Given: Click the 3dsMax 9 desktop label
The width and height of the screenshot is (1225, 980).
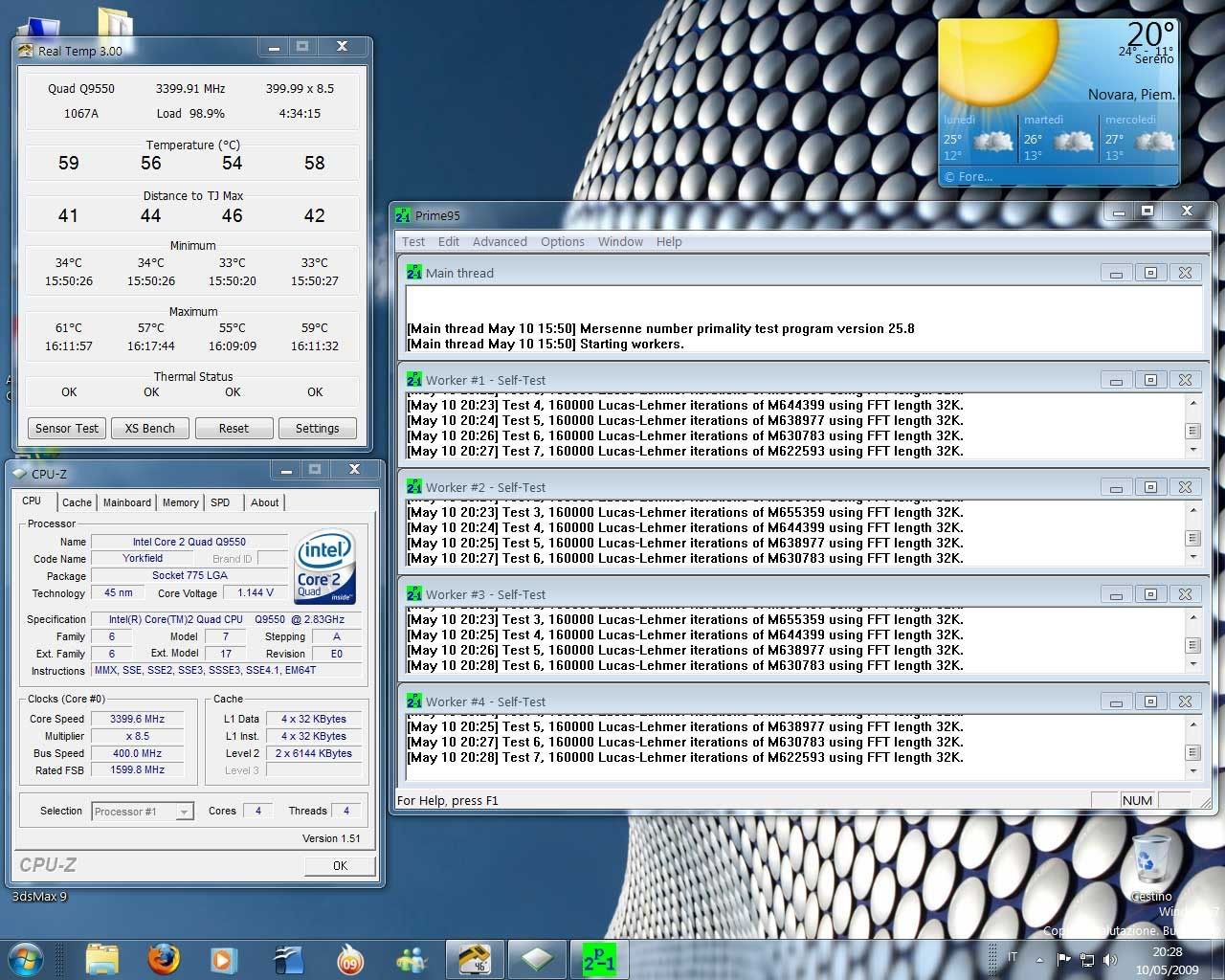Looking at the screenshot, I should [x=39, y=897].
